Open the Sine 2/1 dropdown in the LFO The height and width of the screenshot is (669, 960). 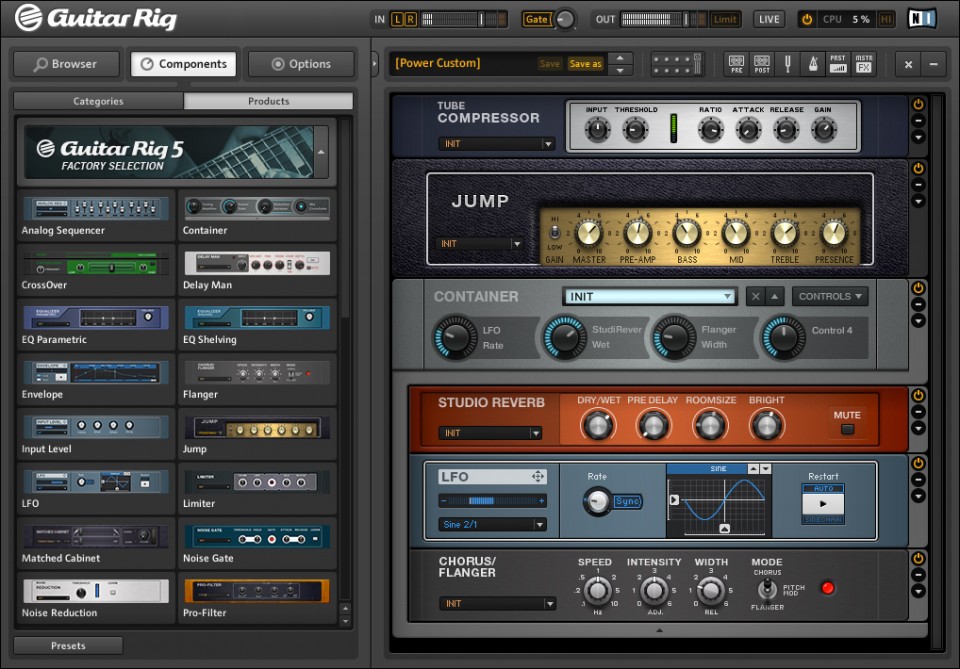tap(491, 524)
